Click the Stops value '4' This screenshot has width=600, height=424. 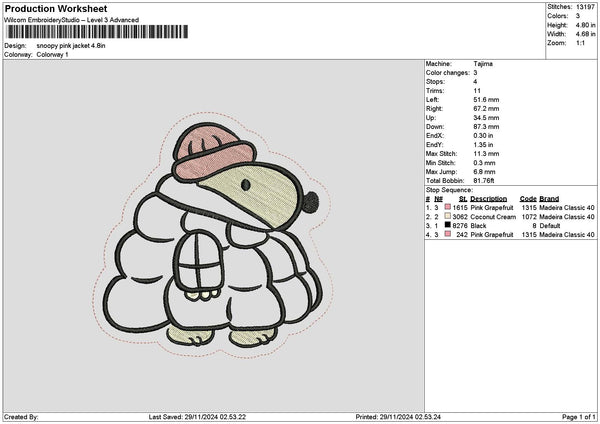[475, 82]
